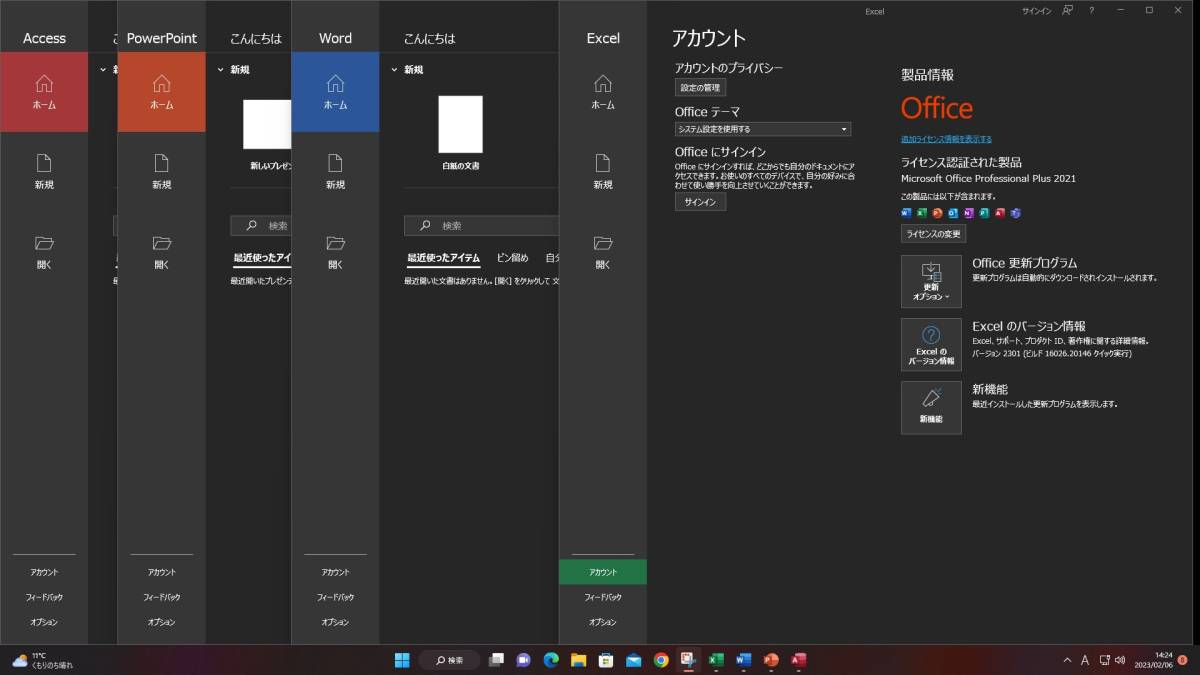Image resolution: width=1200 pixels, height=675 pixels.
Task: Go to ホーム in Excel sidebar
Action: coord(603,92)
